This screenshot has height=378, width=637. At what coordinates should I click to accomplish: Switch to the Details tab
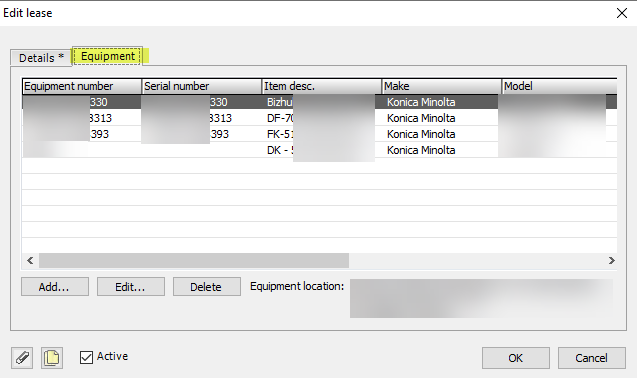tap(41, 58)
